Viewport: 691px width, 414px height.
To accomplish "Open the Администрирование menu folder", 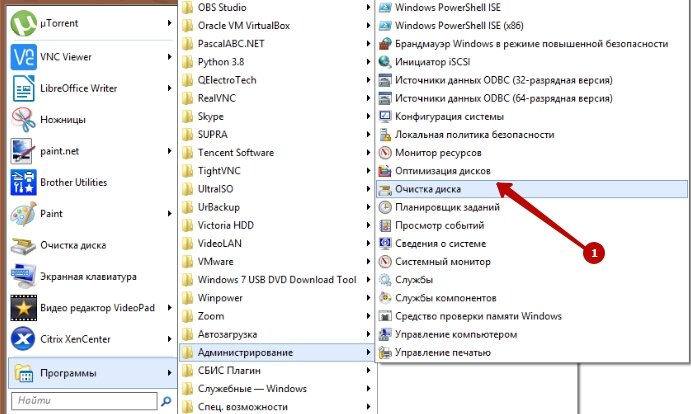I will click(x=277, y=352).
